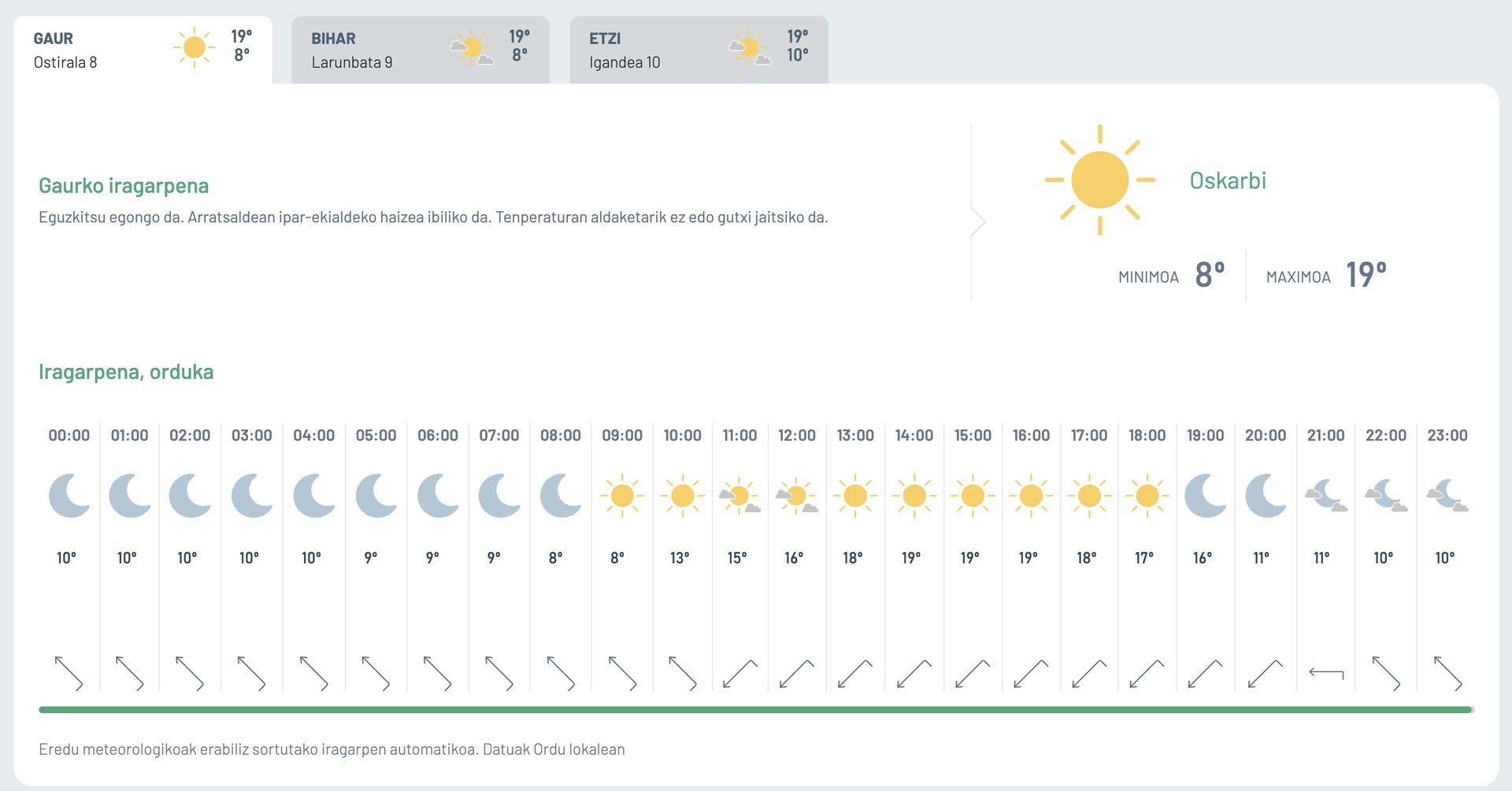The height and width of the screenshot is (791, 1512).
Task: Click the partly cloudy icon in BIHAR tab
Action: [472, 48]
